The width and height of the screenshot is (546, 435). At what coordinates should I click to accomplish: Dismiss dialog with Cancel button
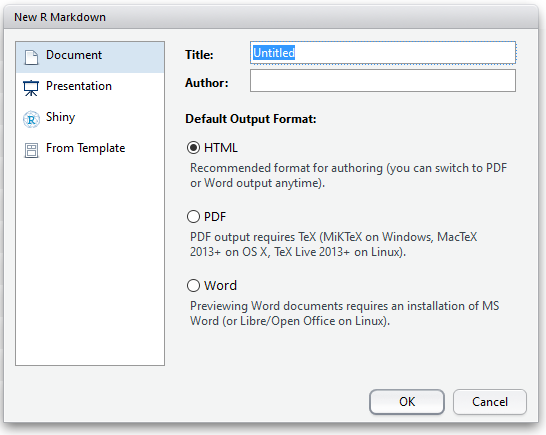pos(490,402)
